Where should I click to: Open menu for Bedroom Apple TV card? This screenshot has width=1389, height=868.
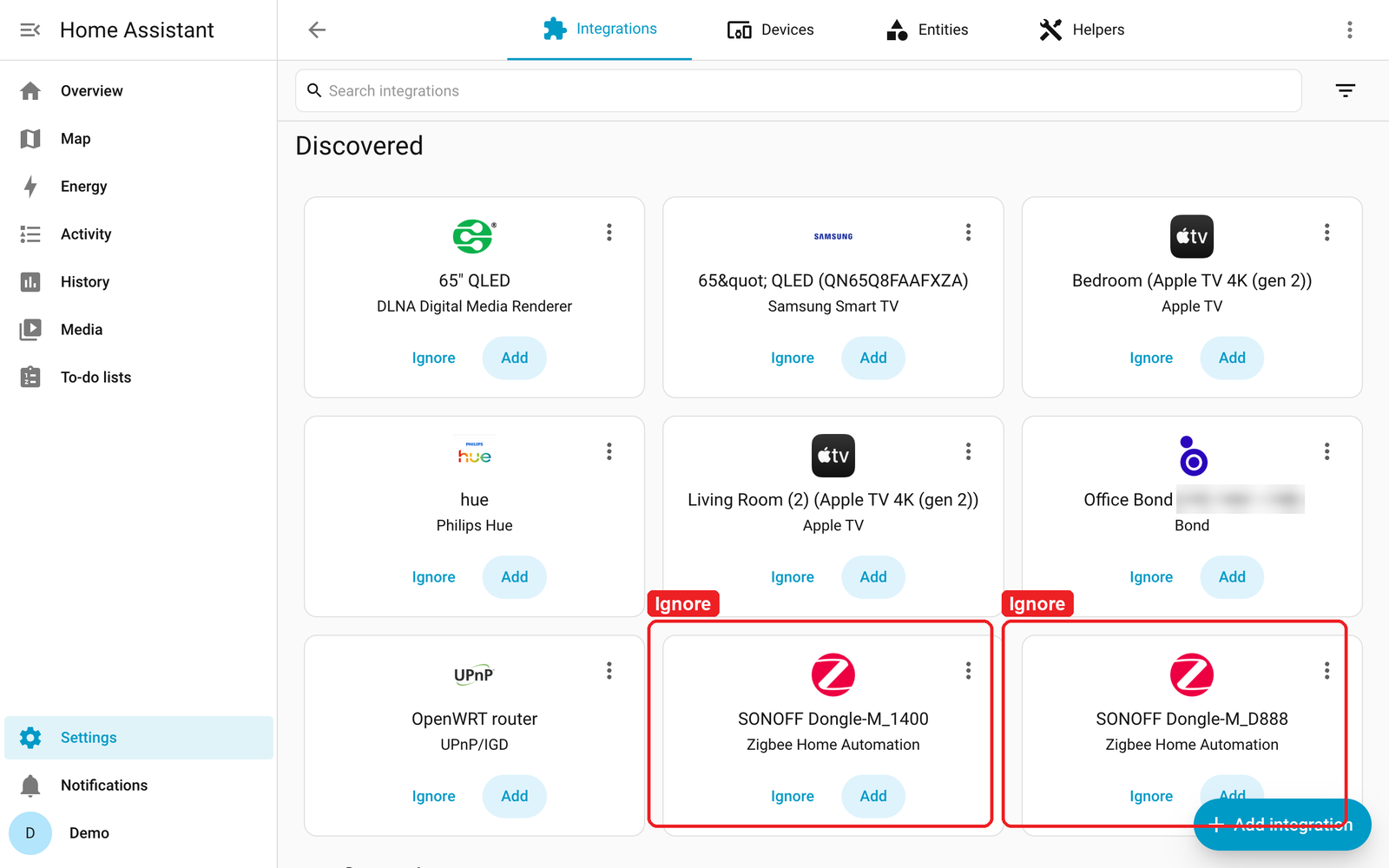pyautogui.click(x=1326, y=233)
